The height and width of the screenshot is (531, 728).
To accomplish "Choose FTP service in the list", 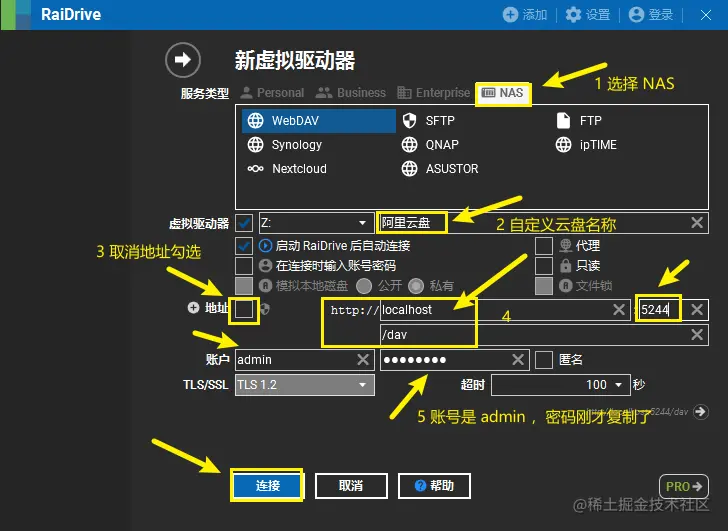I will [x=579, y=121].
